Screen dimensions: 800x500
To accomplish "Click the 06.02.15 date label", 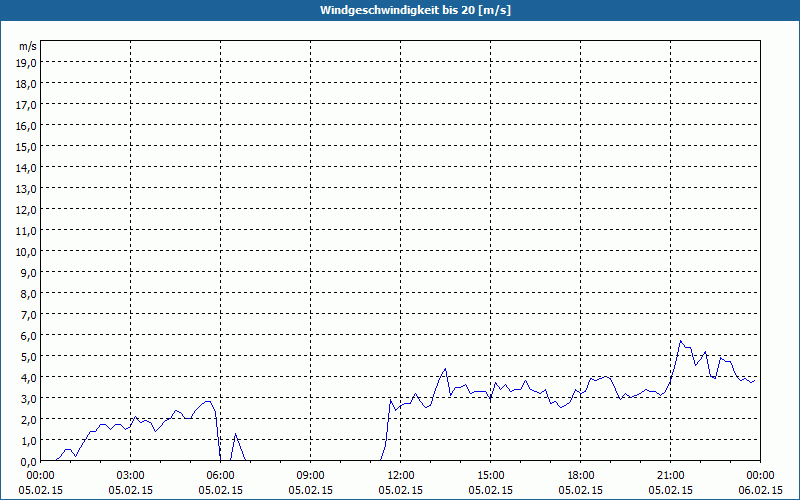I will 760,490.
